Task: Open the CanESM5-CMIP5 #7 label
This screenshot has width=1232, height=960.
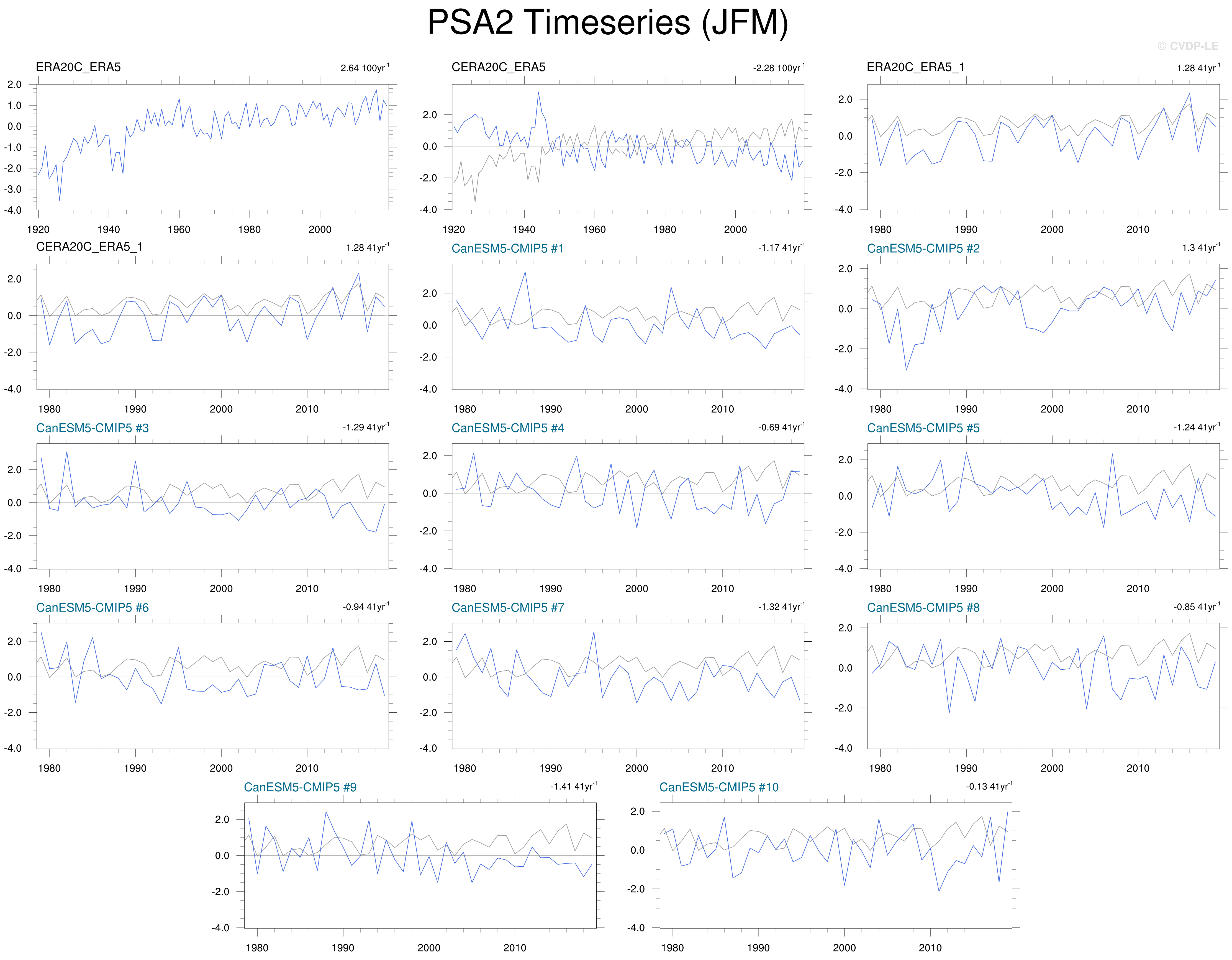Action: (x=507, y=607)
